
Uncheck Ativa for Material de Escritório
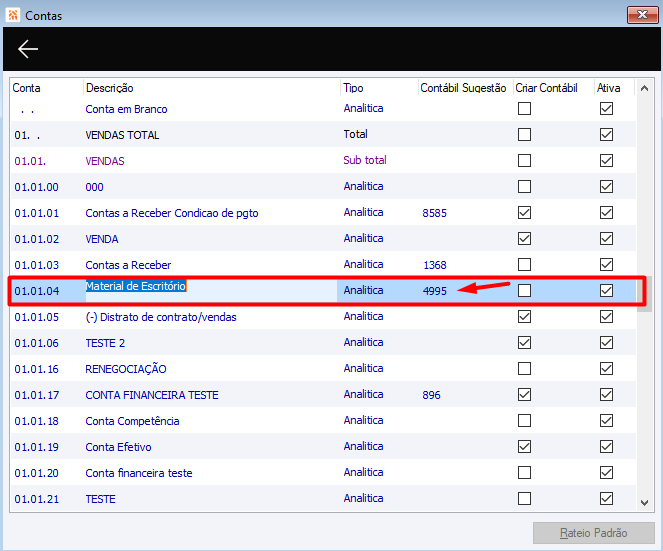click(x=606, y=291)
